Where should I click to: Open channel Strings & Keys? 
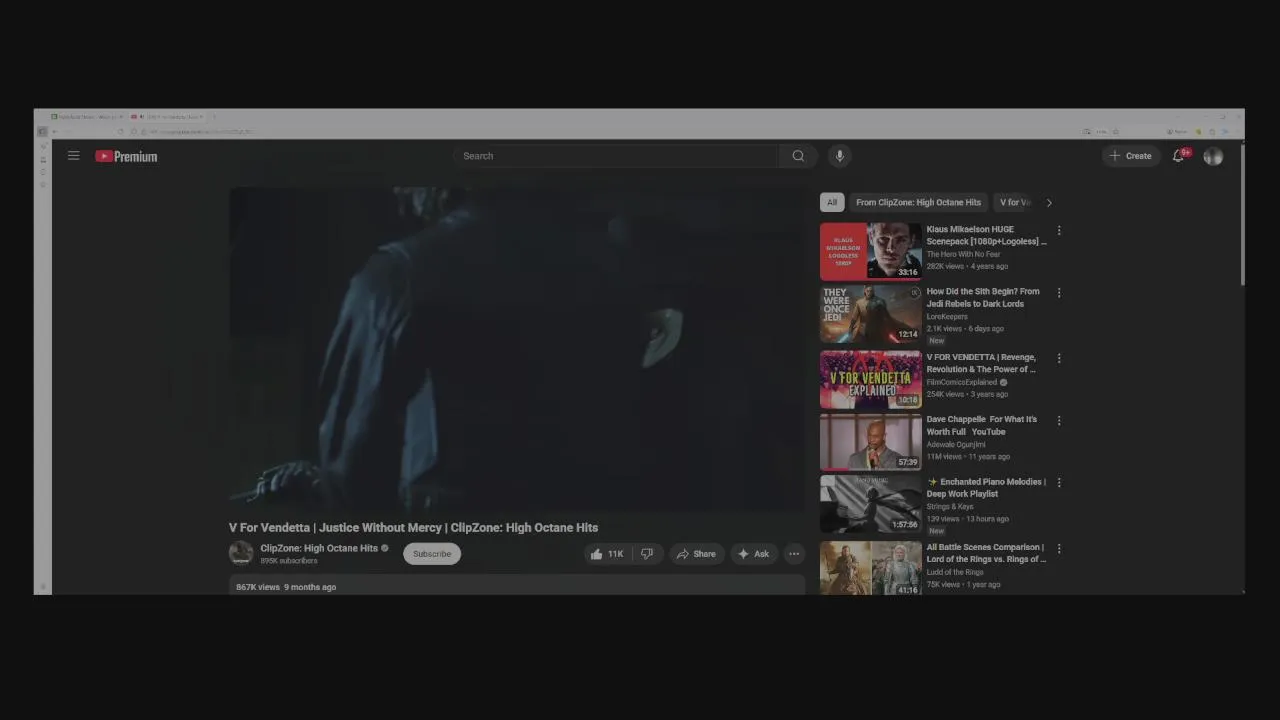click(x=950, y=506)
